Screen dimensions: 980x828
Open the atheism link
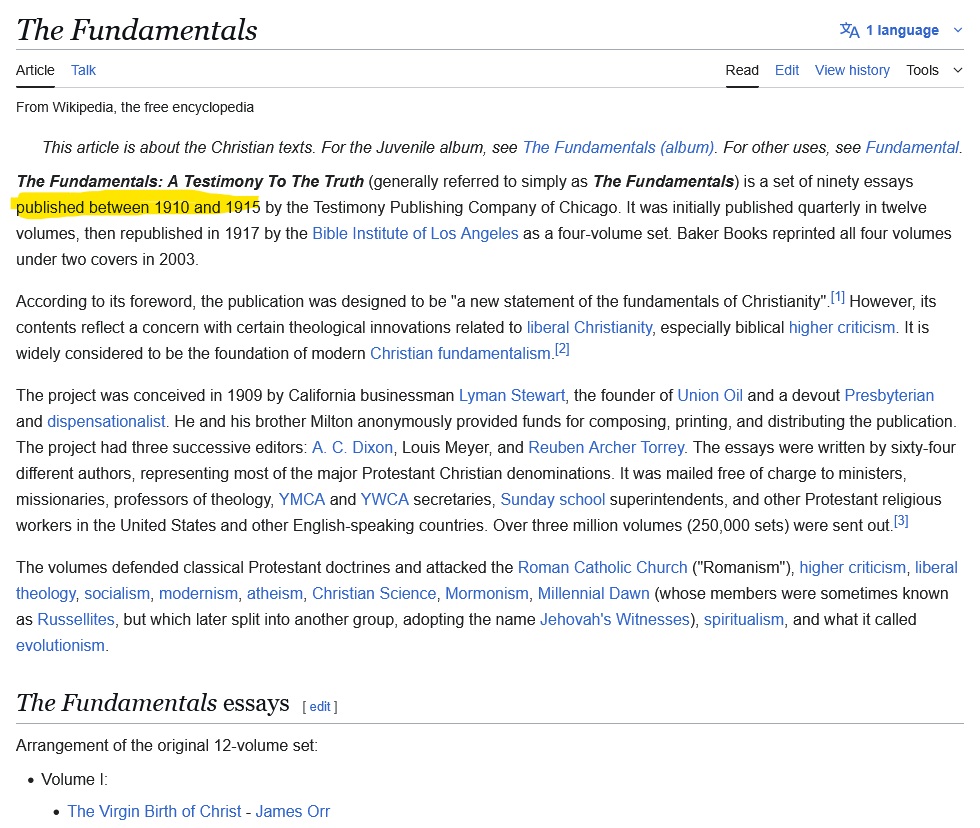pyautogui.click(x=274, y=594)
